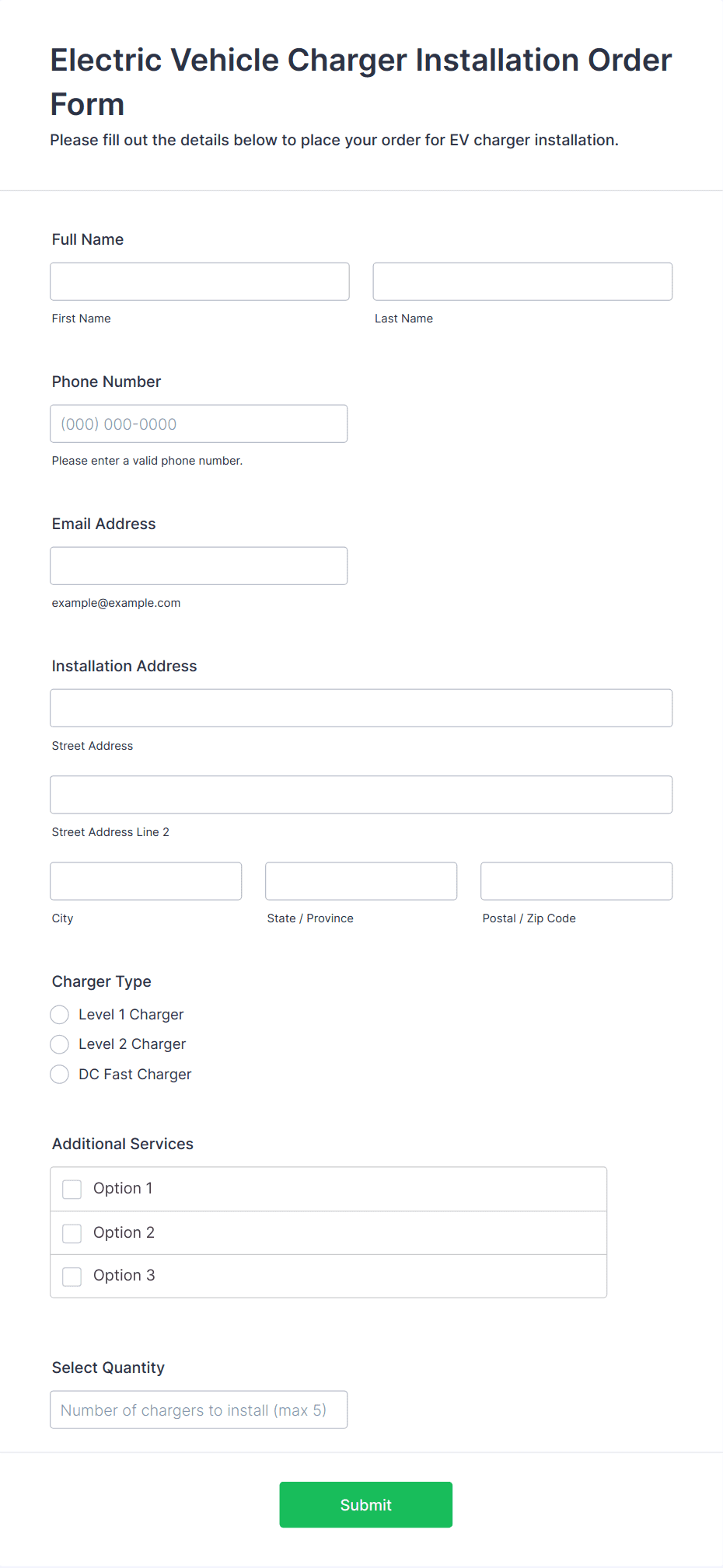Focus the State / Province field
The width and height of the screenshot is (723, 1568).
click(361, 881)
